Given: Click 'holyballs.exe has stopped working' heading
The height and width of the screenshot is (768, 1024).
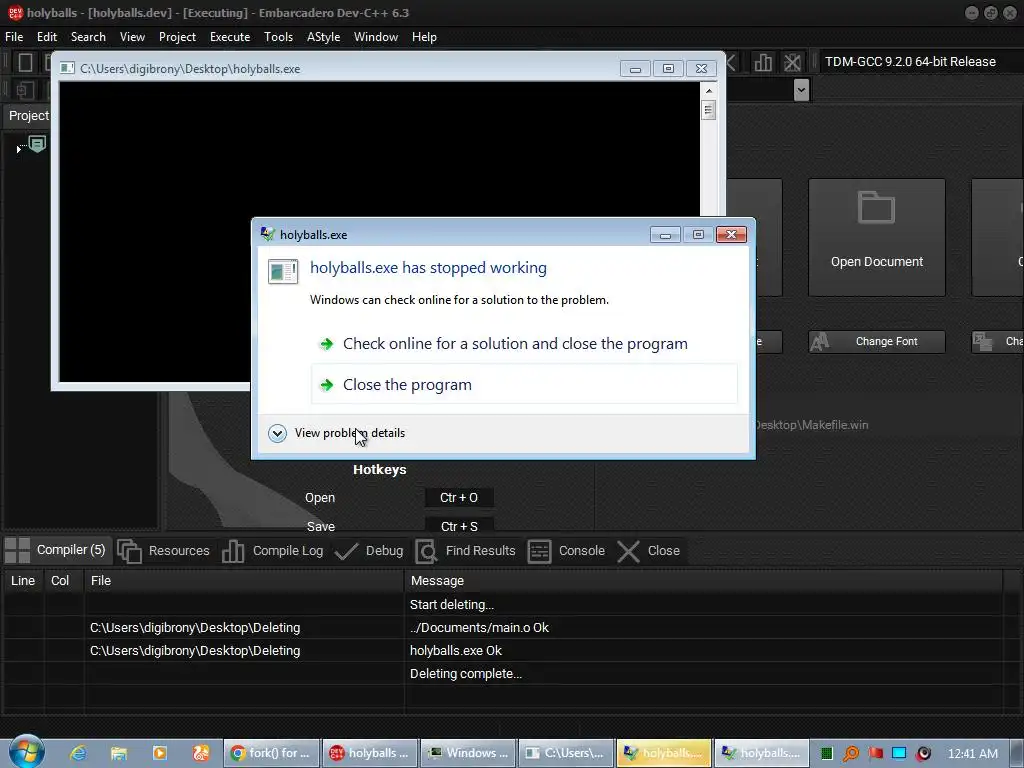Looking at the screenshot, I should tap(428, 268).
